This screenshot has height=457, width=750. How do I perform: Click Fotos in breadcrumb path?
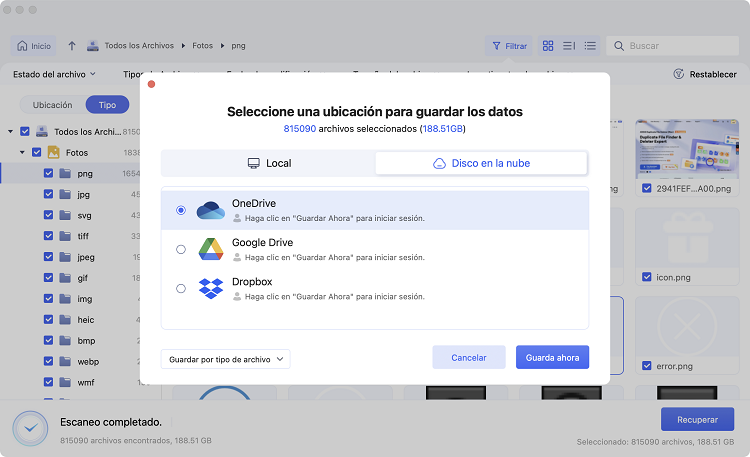(x=202, y=46)
